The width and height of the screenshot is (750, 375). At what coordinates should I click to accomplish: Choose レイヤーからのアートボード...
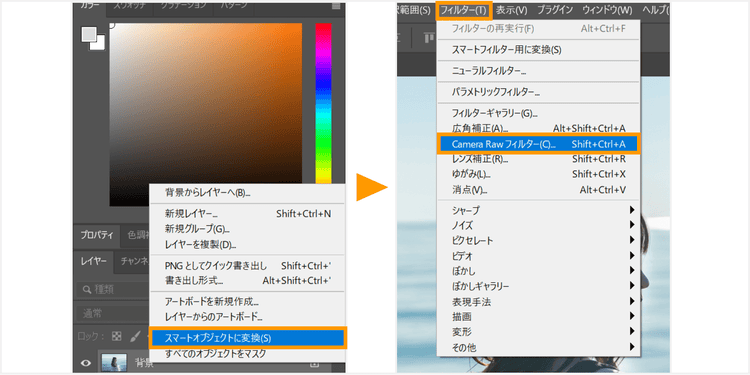[x=247, y=317]
